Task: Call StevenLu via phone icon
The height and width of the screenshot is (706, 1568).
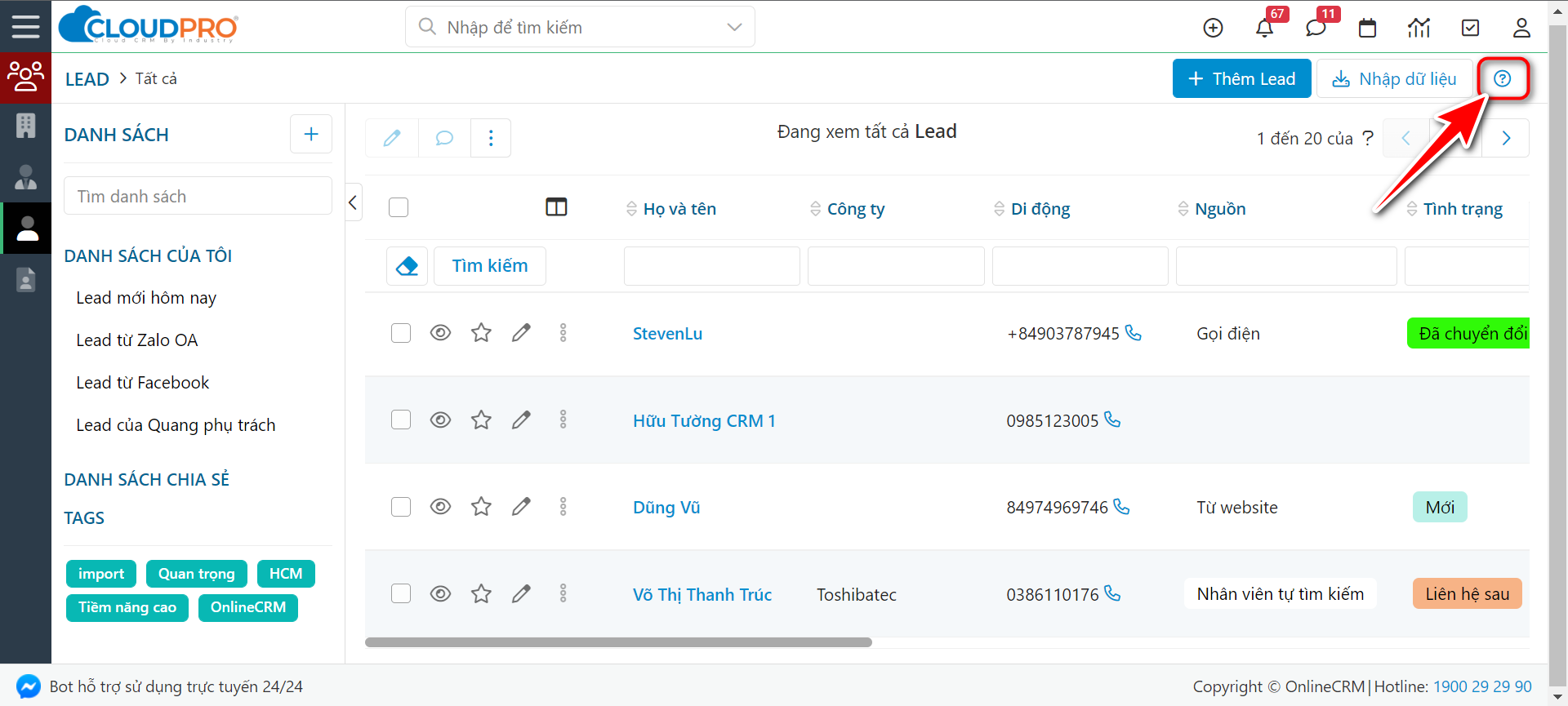Action: coord(1134,332)
